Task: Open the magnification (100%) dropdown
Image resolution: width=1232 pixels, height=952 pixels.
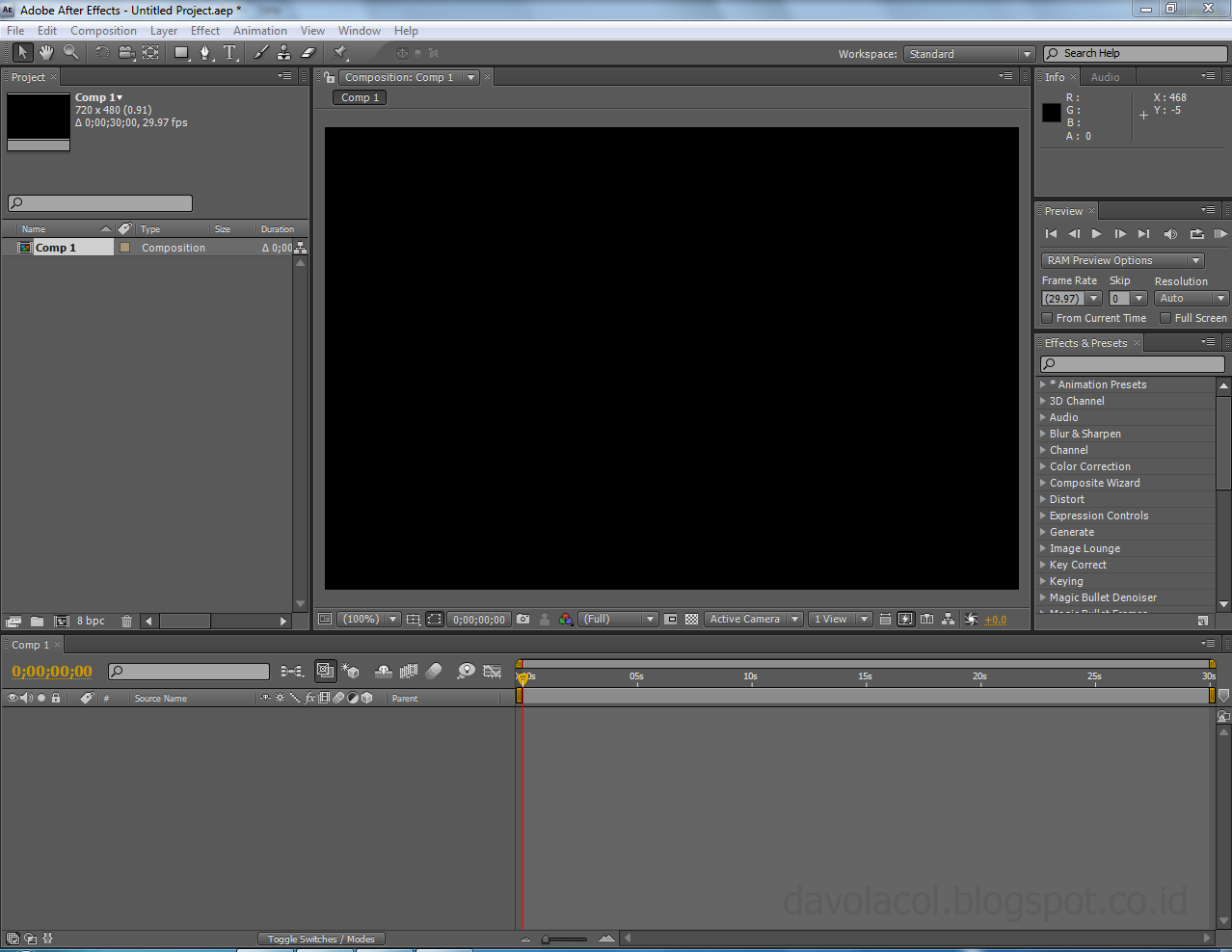Action: coord(368,620)
